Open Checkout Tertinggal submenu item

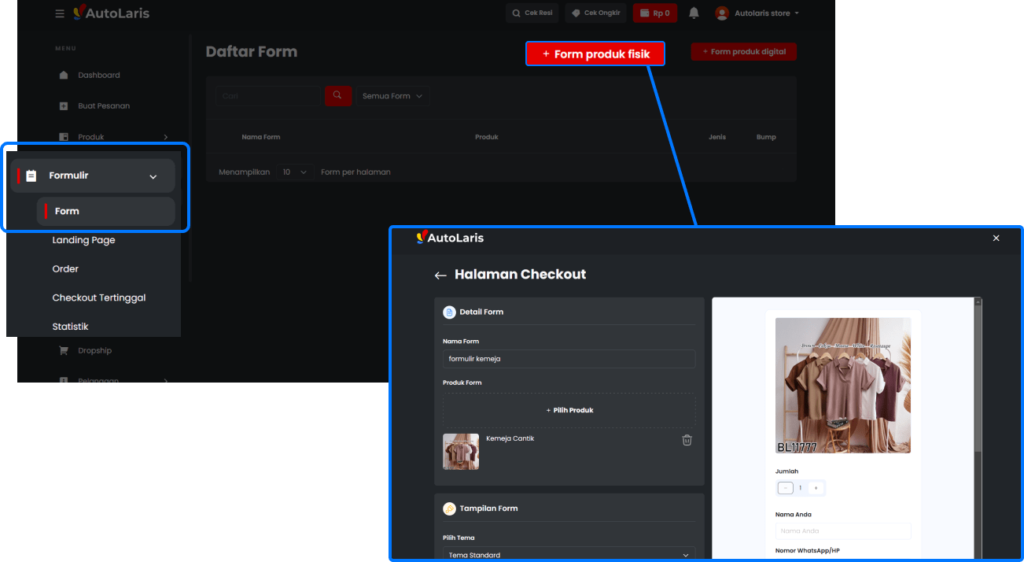tap(99, 298)
